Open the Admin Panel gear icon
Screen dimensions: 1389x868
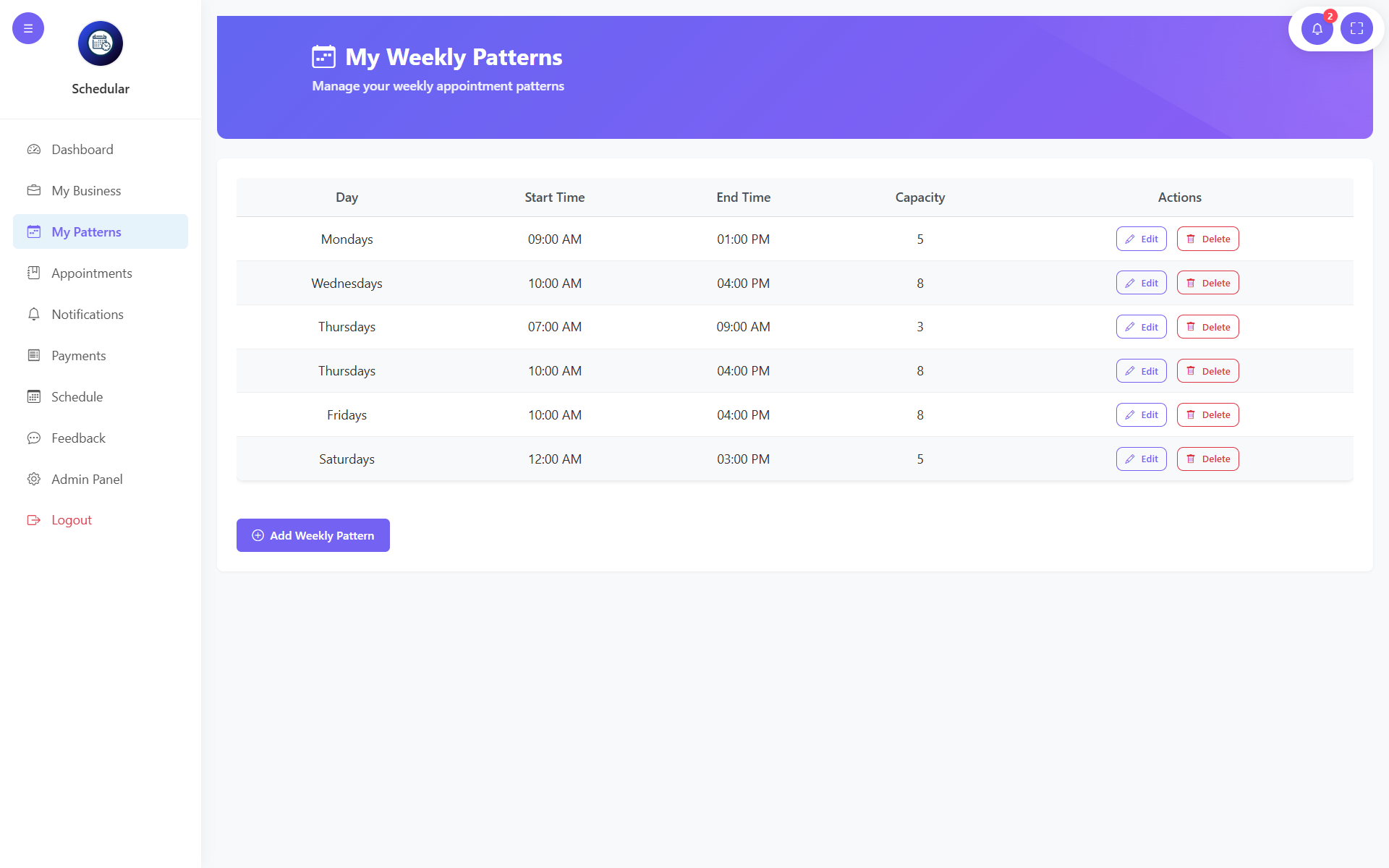34,479
